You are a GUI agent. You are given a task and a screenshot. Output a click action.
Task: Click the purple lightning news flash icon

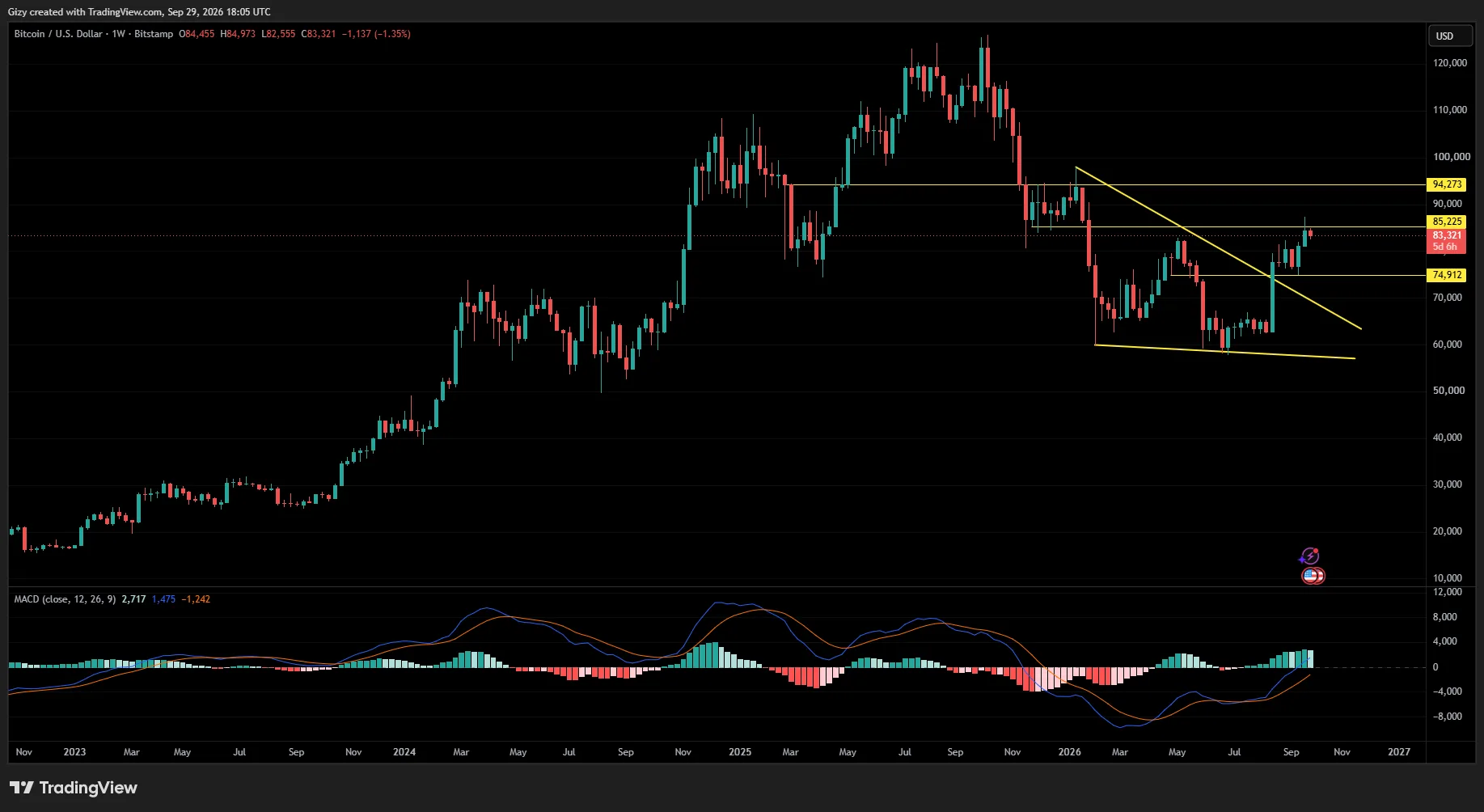1309,556
